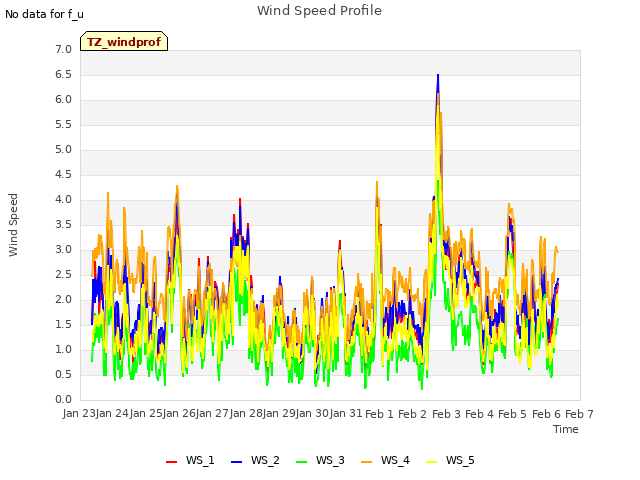Click the Jan 23 x-axis date label

click(79, 414)
